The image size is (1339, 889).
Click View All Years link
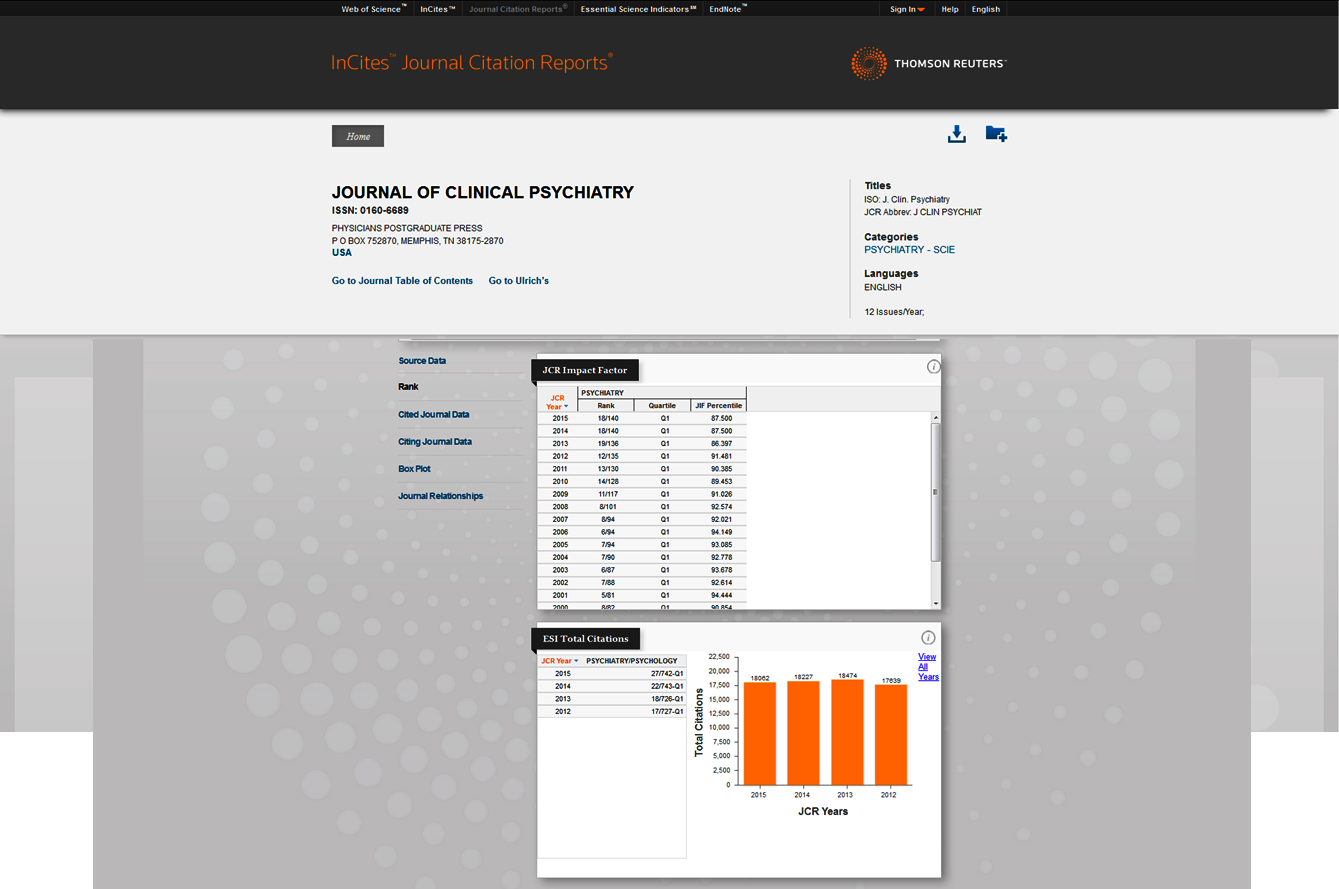[928, 667]
